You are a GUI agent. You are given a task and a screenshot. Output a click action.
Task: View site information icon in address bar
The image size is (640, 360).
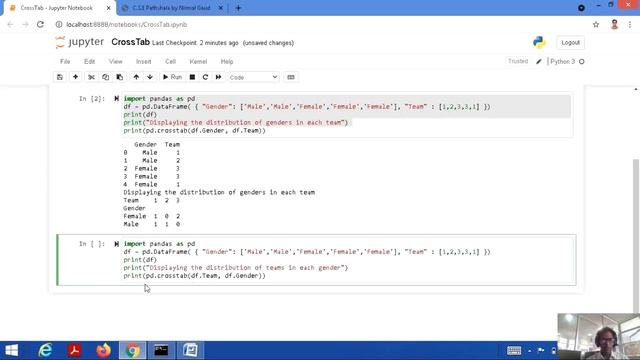point(59,24)
